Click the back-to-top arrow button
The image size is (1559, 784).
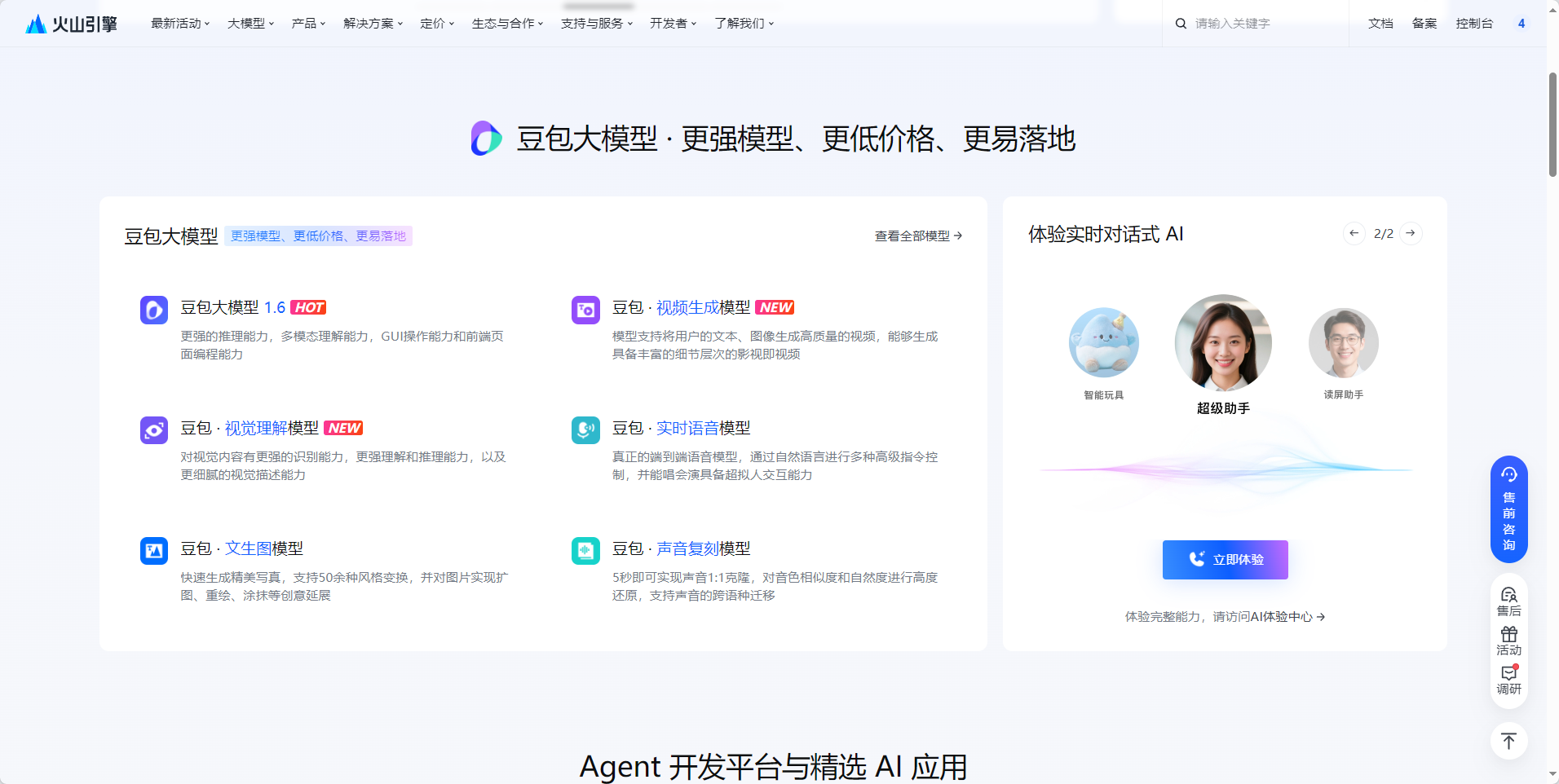(x=1509, y=741)
